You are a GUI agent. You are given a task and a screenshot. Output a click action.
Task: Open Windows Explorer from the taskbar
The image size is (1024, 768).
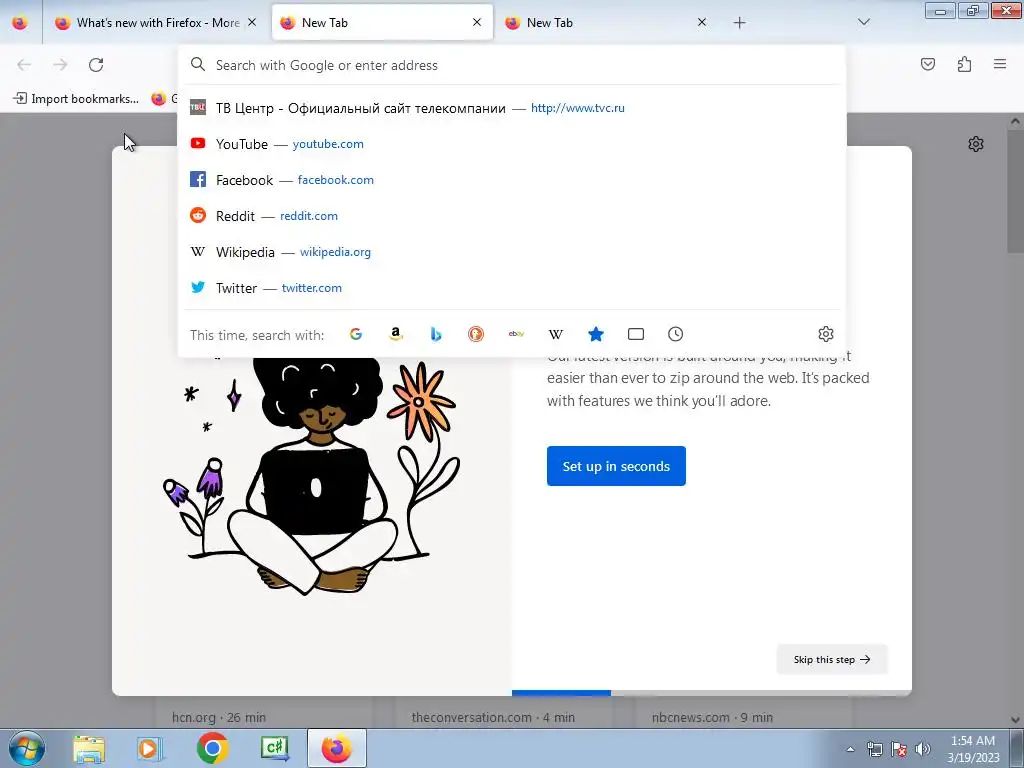point(89,749)
